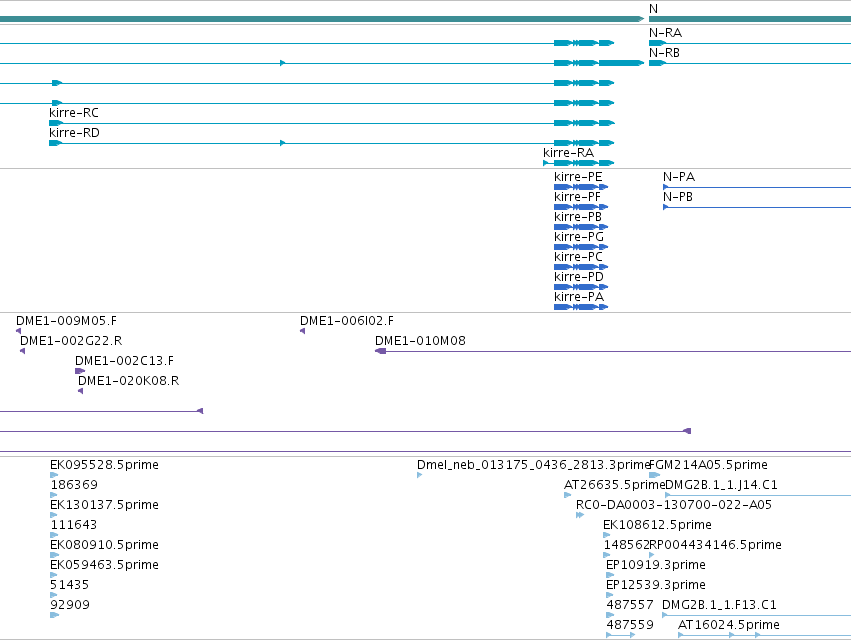The width and height of the screenshot is (851, 640).
Task: Click the kirre-PA protein feature
Action: [579, 297]
